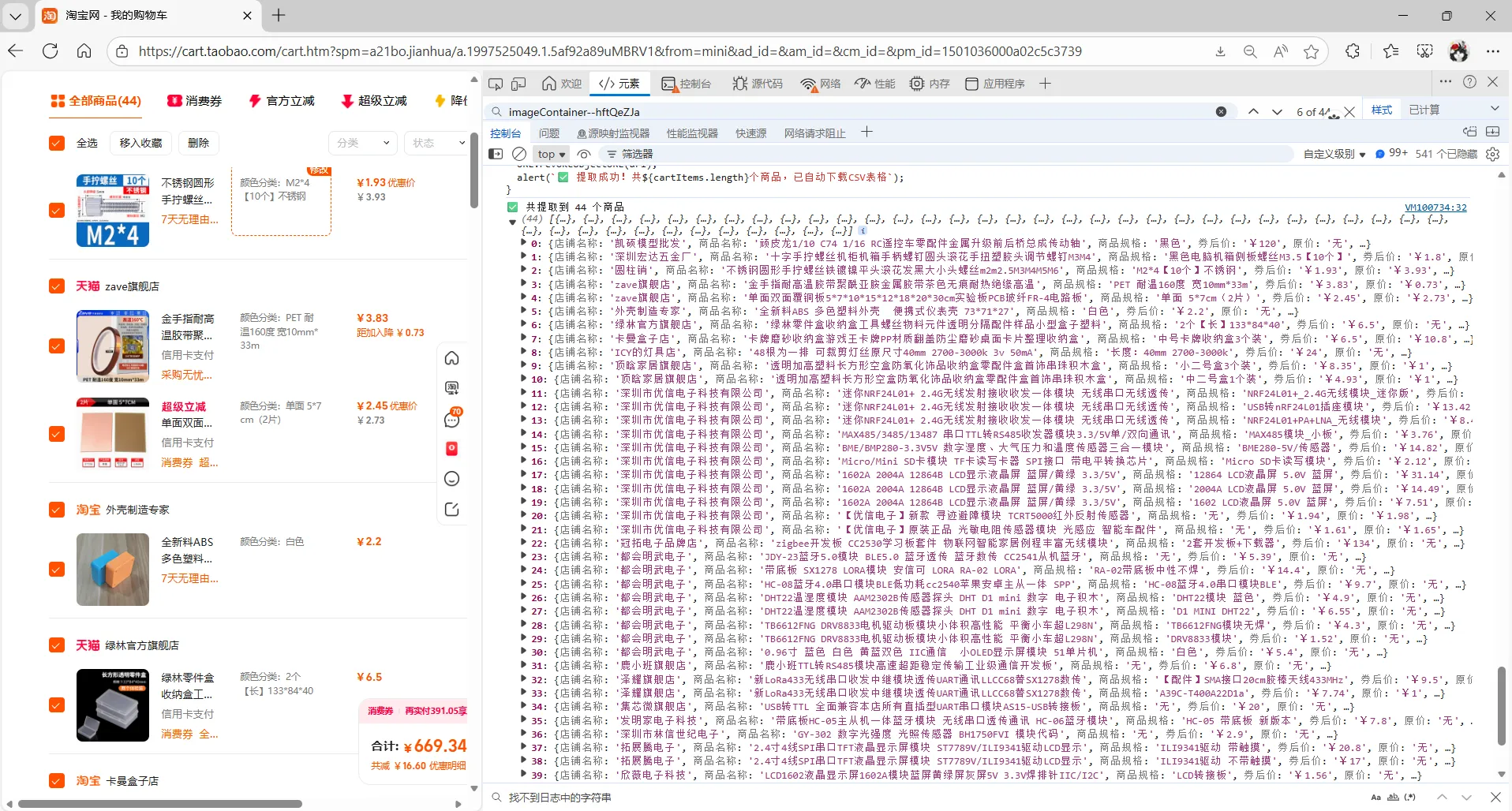Open the 状态 filter dropdown

pyautogui.click(x=437, y=143)
